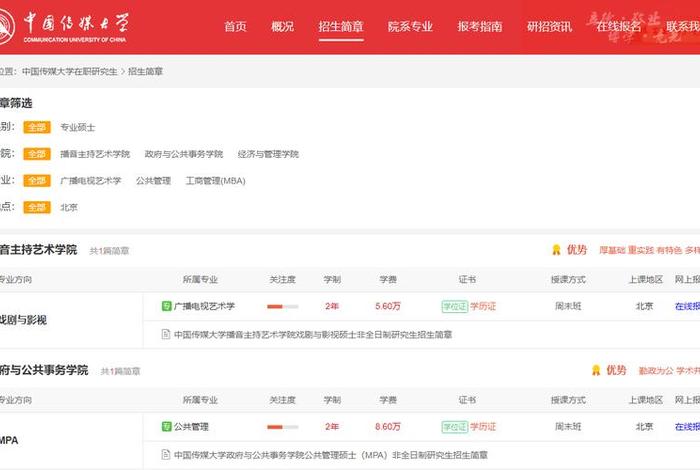Follow the 中国传媒大学在职研究生 breadcrumb link

pyautogui.click(x=70, y=71)
